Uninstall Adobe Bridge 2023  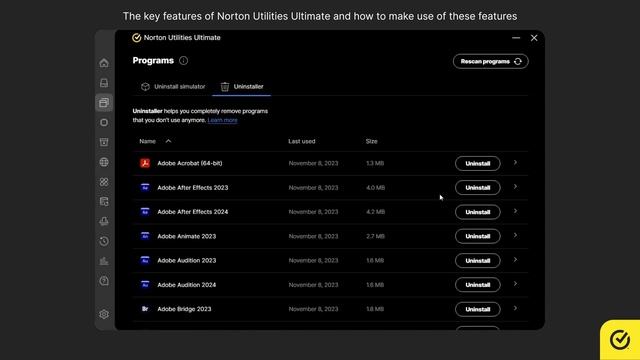[x=478, y=309]
